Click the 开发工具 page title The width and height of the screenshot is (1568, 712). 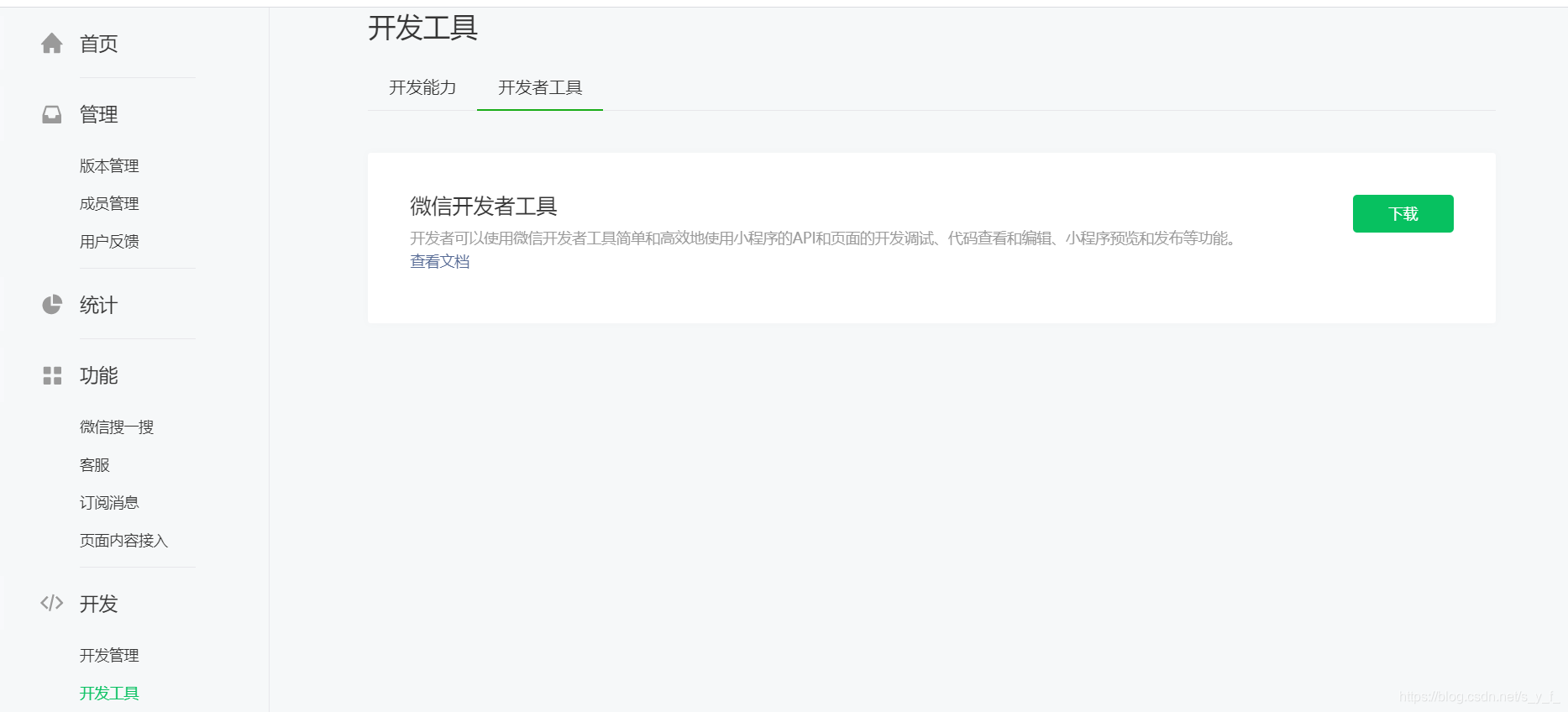[x=423, y=29]
